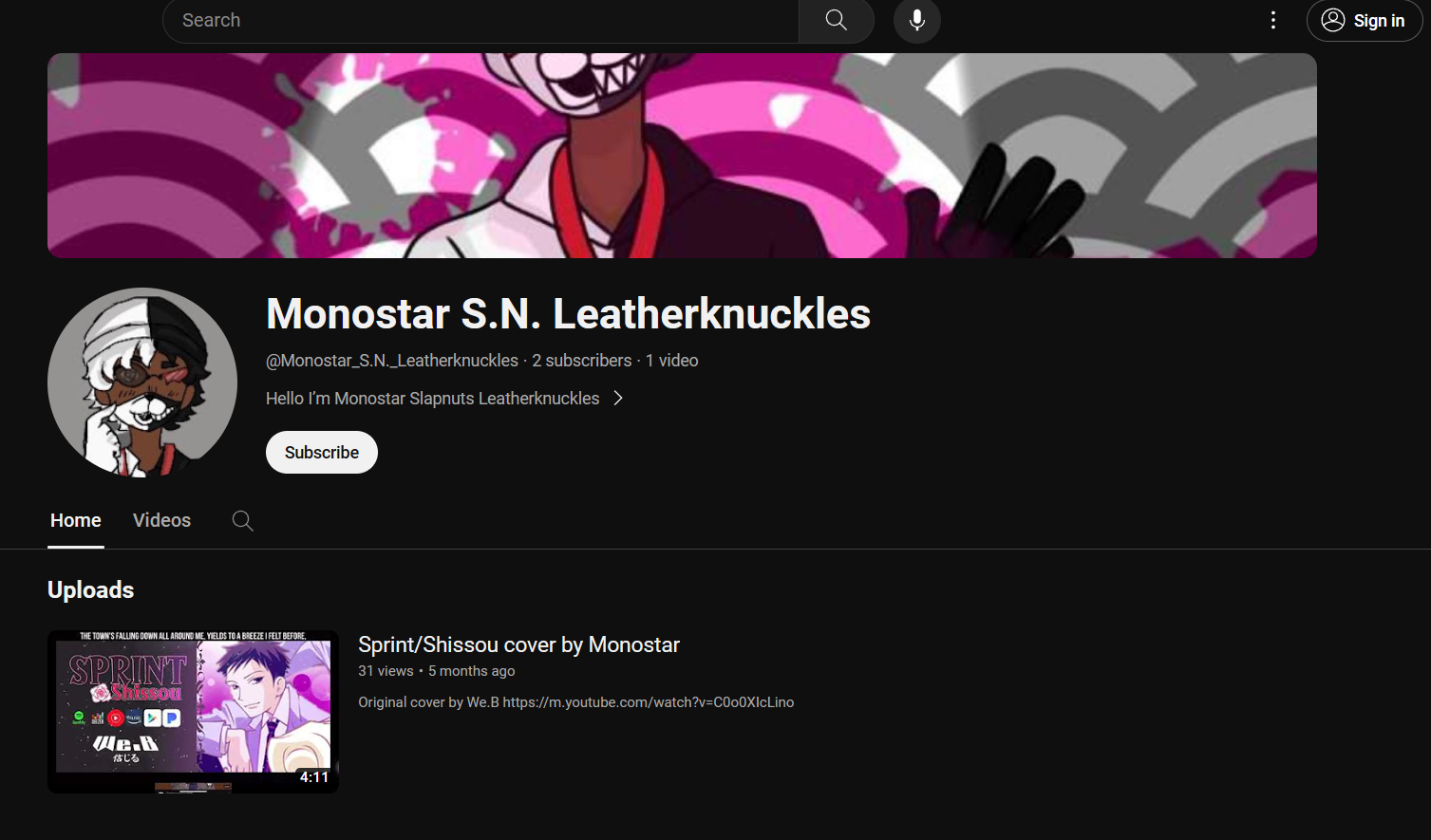Expand channel description with the chevron arrow
1431x840 pixels.
(618, 399)
